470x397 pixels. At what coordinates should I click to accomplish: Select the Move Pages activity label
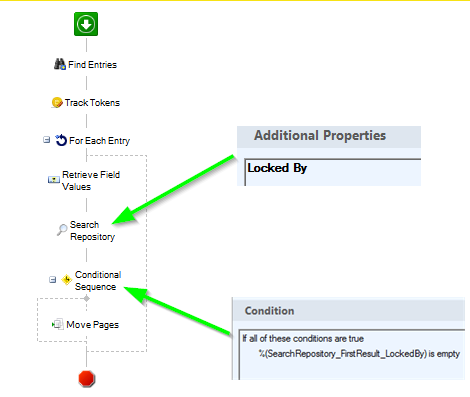coord(93,325)
